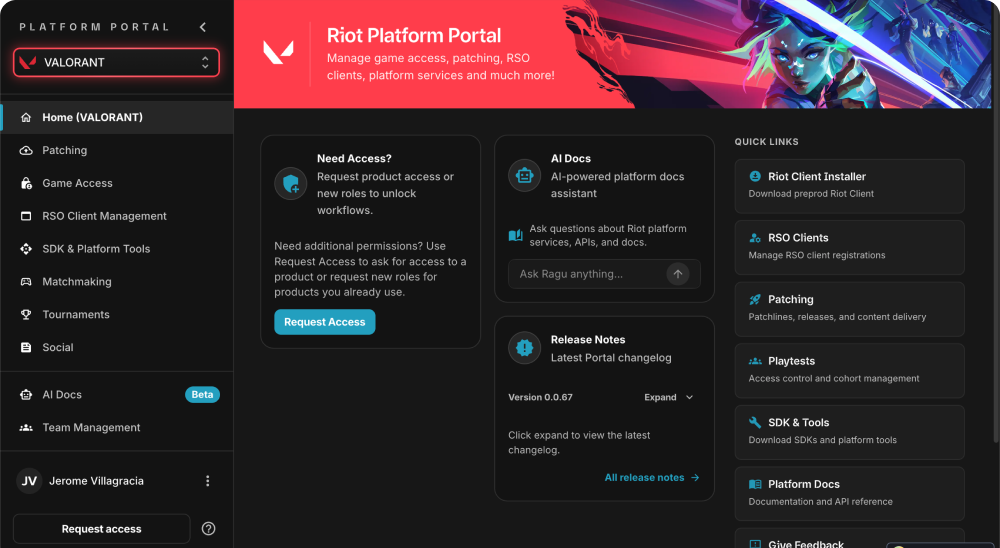Open AI Docs sidebar entry
Viewport: 1000px width, 548px height.
(x=117, y=395)
